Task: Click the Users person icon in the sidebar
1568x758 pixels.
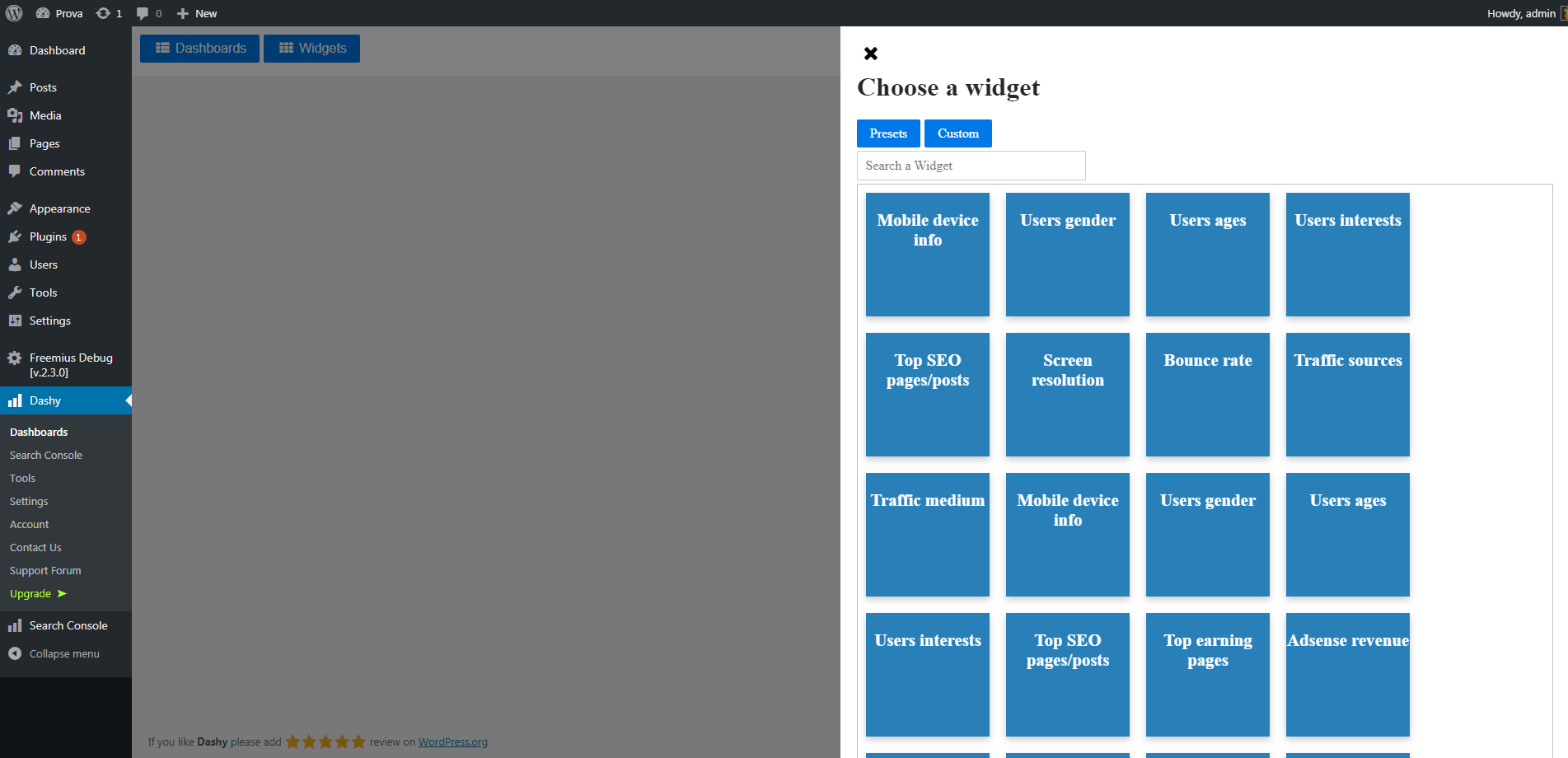Action: (15, 264)
